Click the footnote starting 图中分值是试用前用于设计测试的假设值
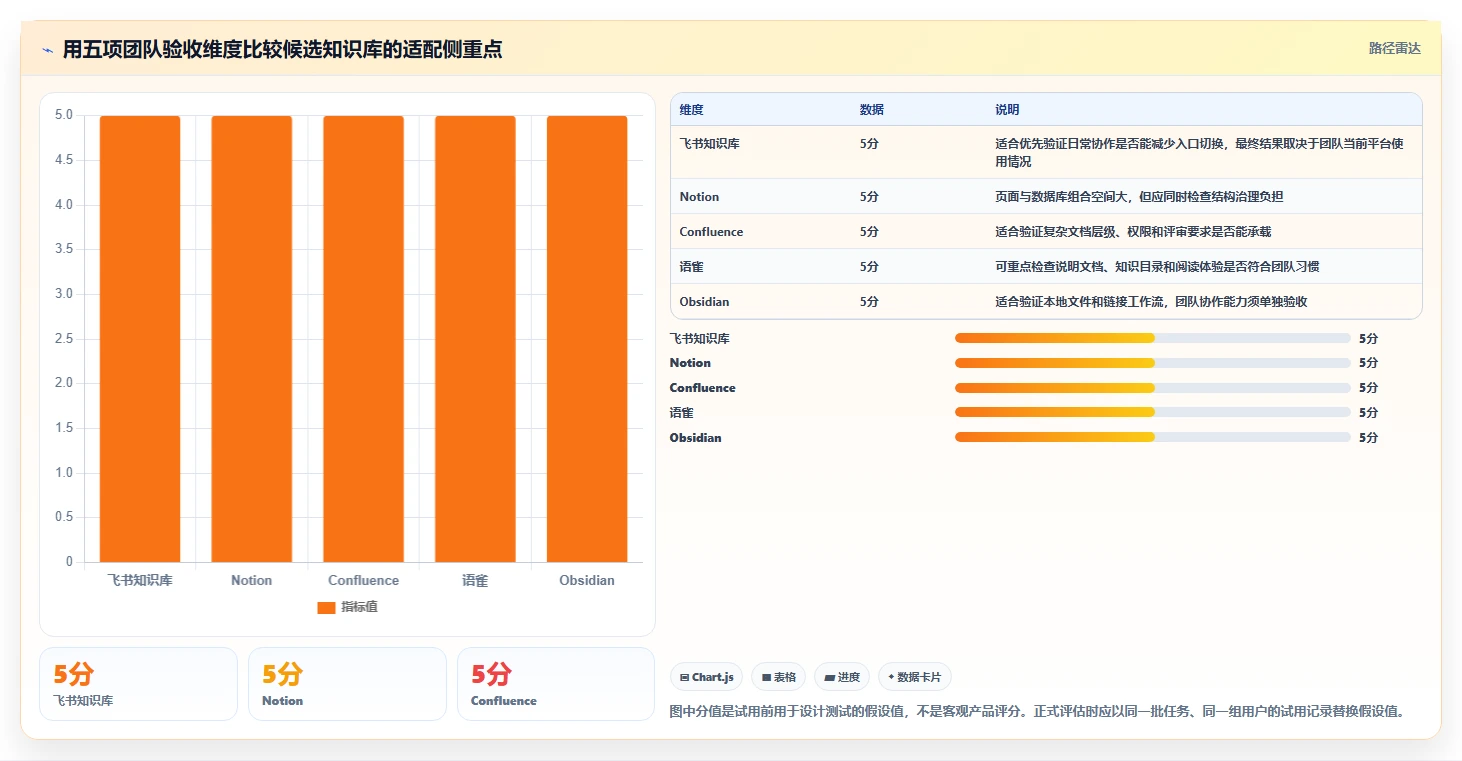Image resolution: width=1462 pixels, height=761 pixels. 1037,712
